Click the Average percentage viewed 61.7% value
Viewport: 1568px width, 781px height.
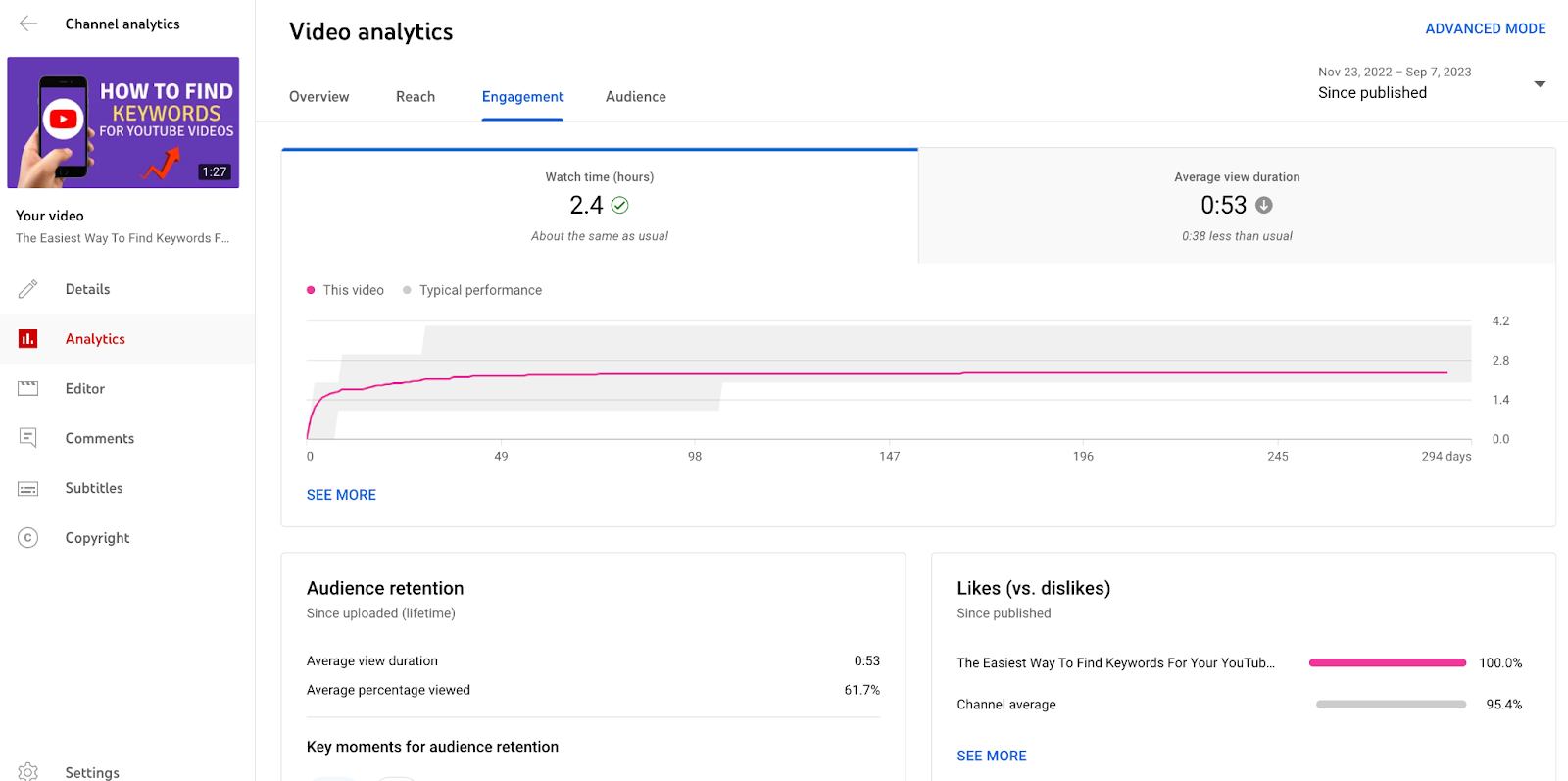[862, 690]
